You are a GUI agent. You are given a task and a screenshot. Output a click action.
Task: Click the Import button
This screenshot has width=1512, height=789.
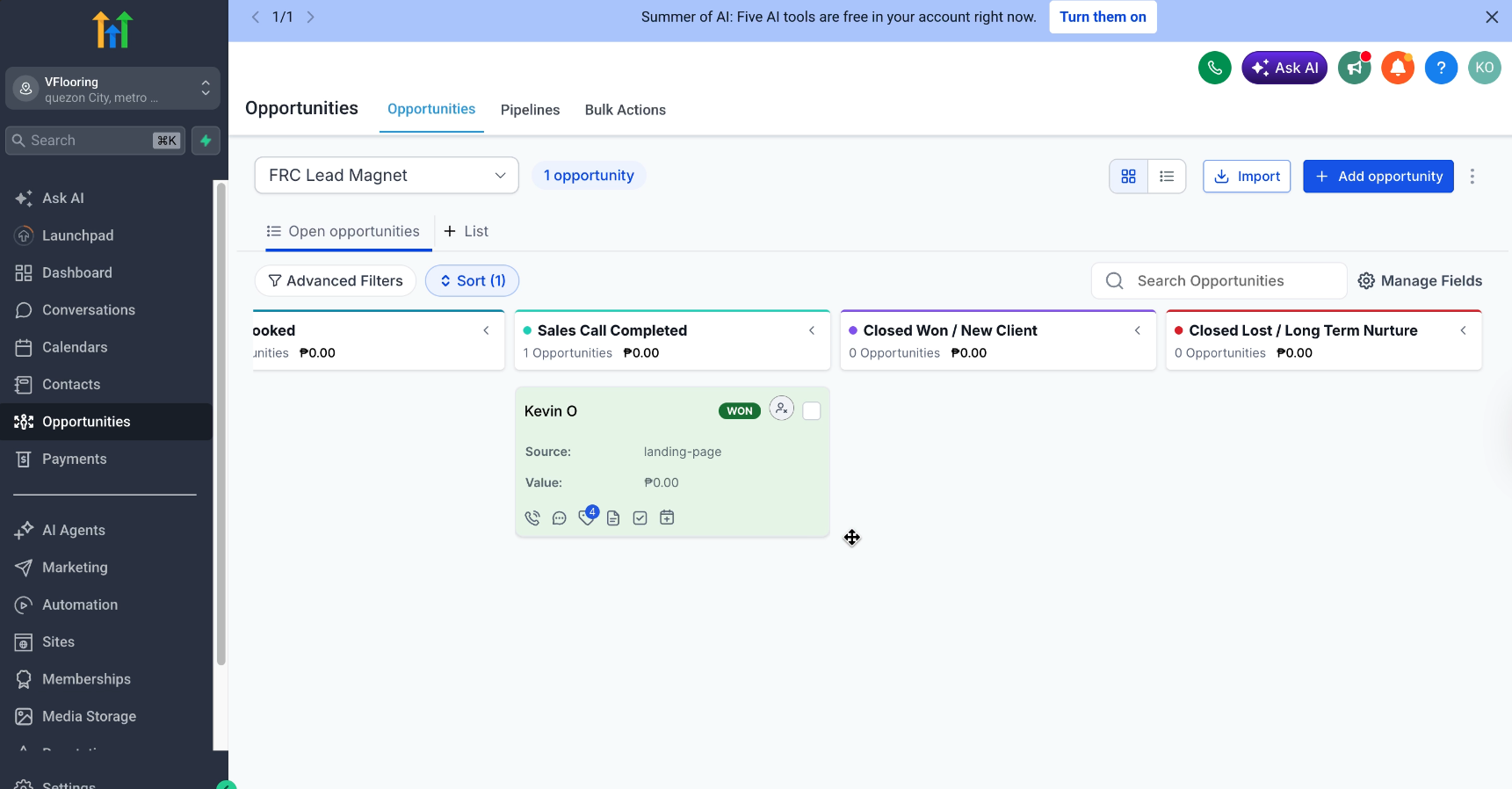click(x=1247, y=177)
